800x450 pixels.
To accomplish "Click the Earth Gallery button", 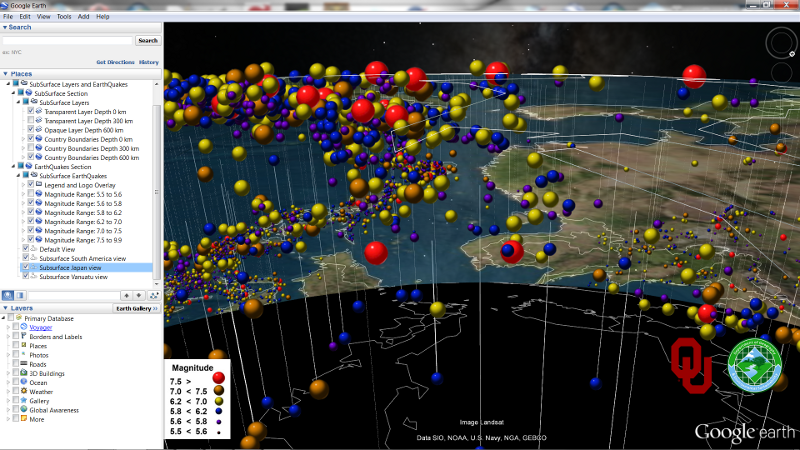I will coord(136,308).
